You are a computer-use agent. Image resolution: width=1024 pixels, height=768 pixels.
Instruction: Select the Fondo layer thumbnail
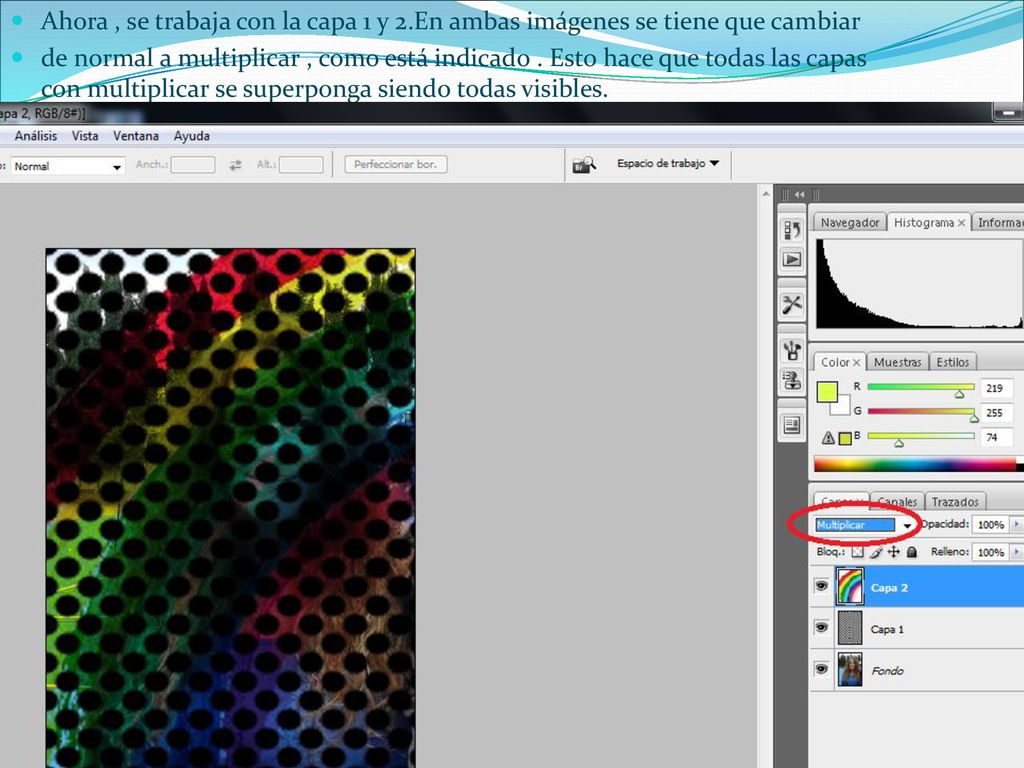click(850, 669)
